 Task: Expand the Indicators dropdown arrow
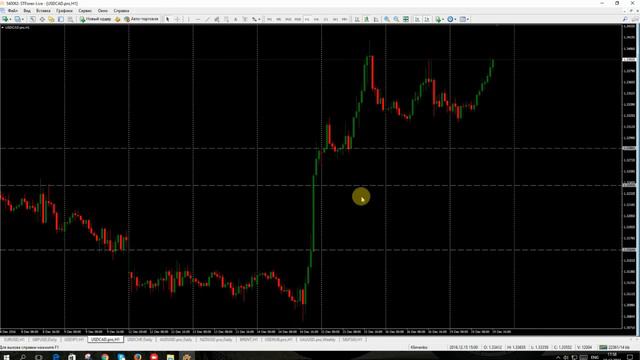click(443, 19)
